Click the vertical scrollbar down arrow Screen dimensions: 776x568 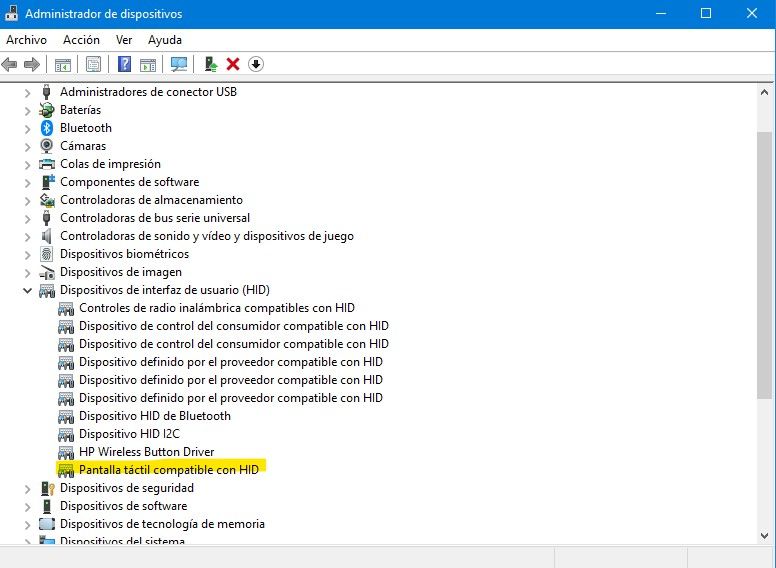point(765,535)
